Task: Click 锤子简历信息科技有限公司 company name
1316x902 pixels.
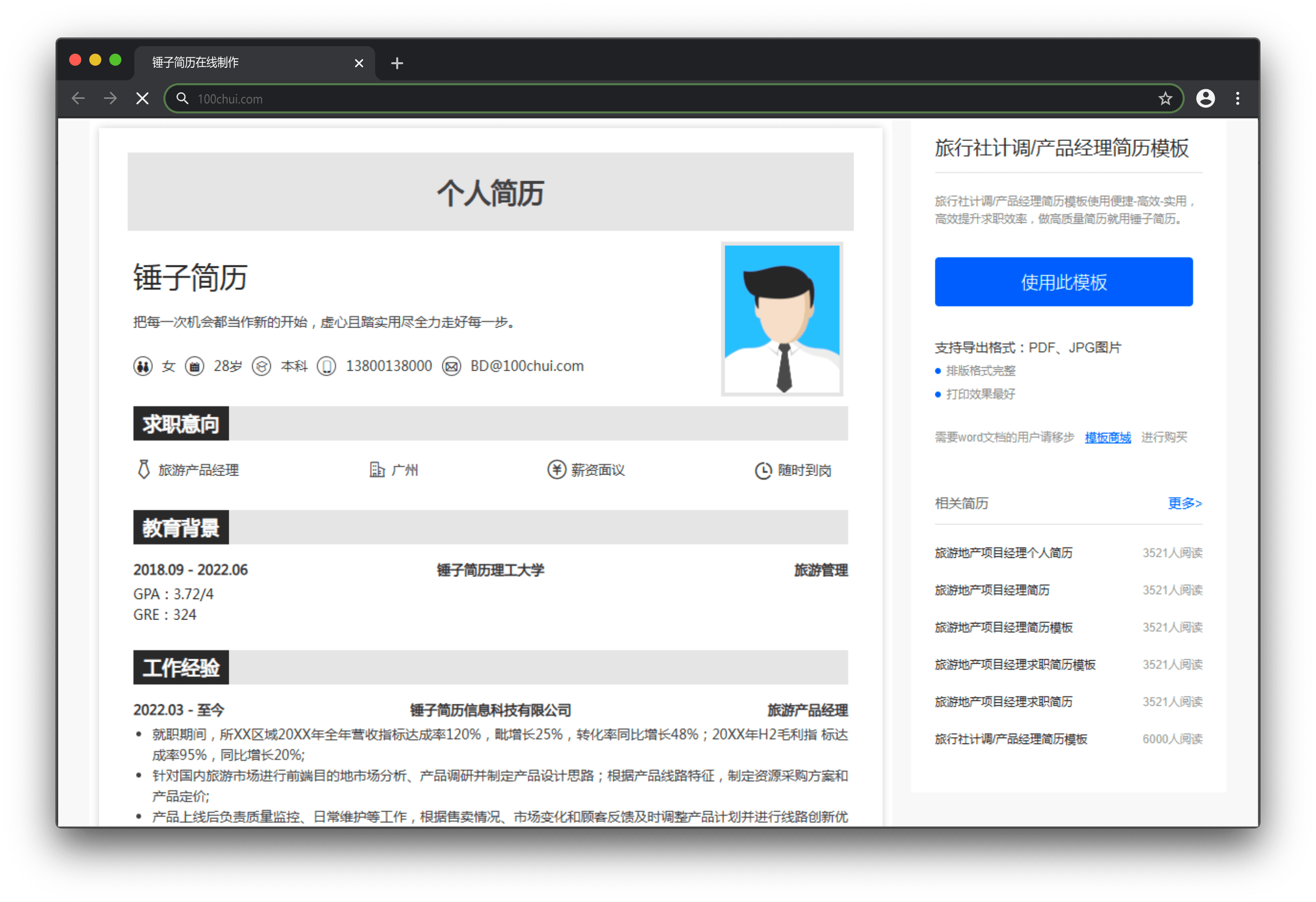Action: pos(490,710)
